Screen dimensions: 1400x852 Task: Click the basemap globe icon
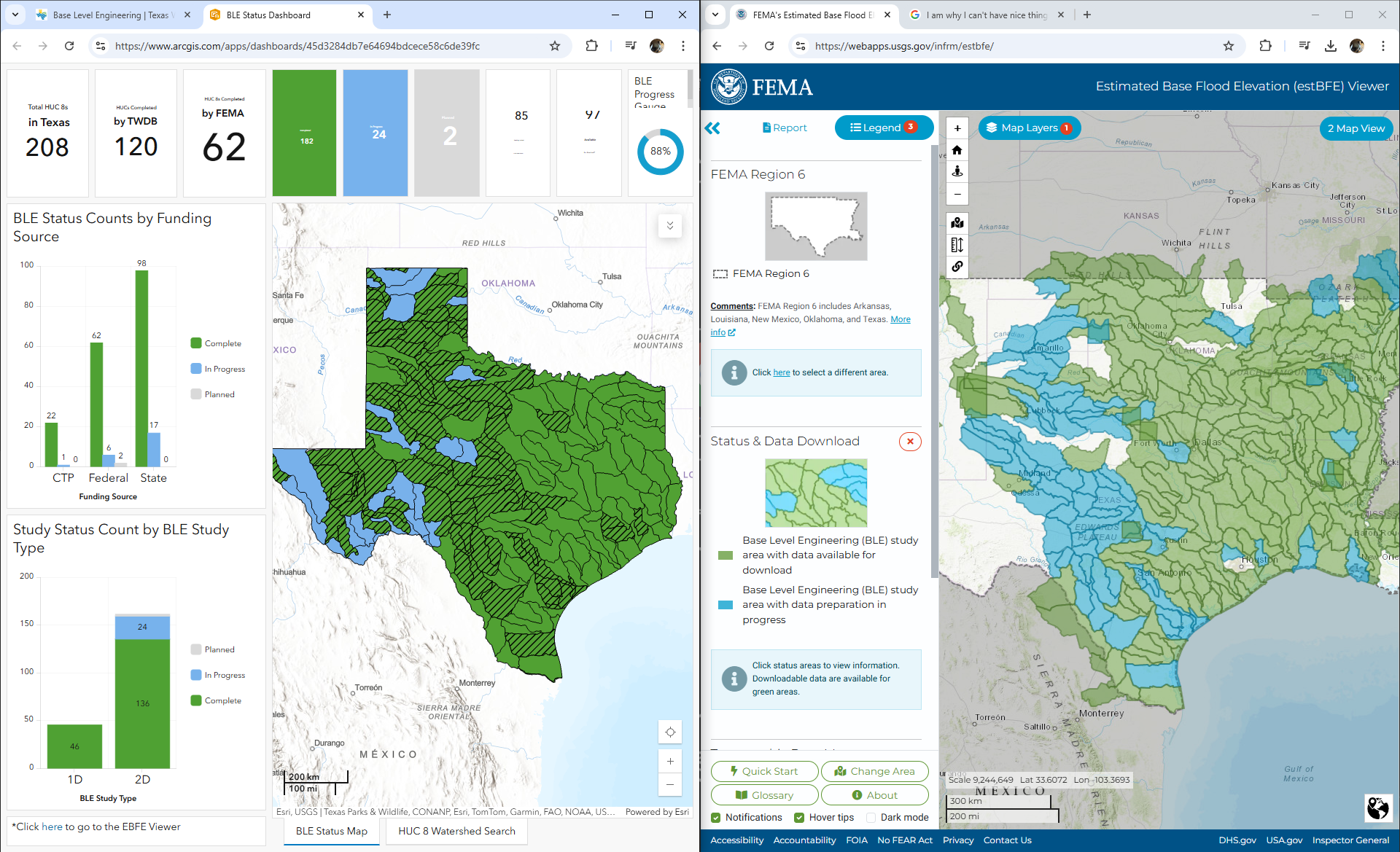(x=1377, y=808)
